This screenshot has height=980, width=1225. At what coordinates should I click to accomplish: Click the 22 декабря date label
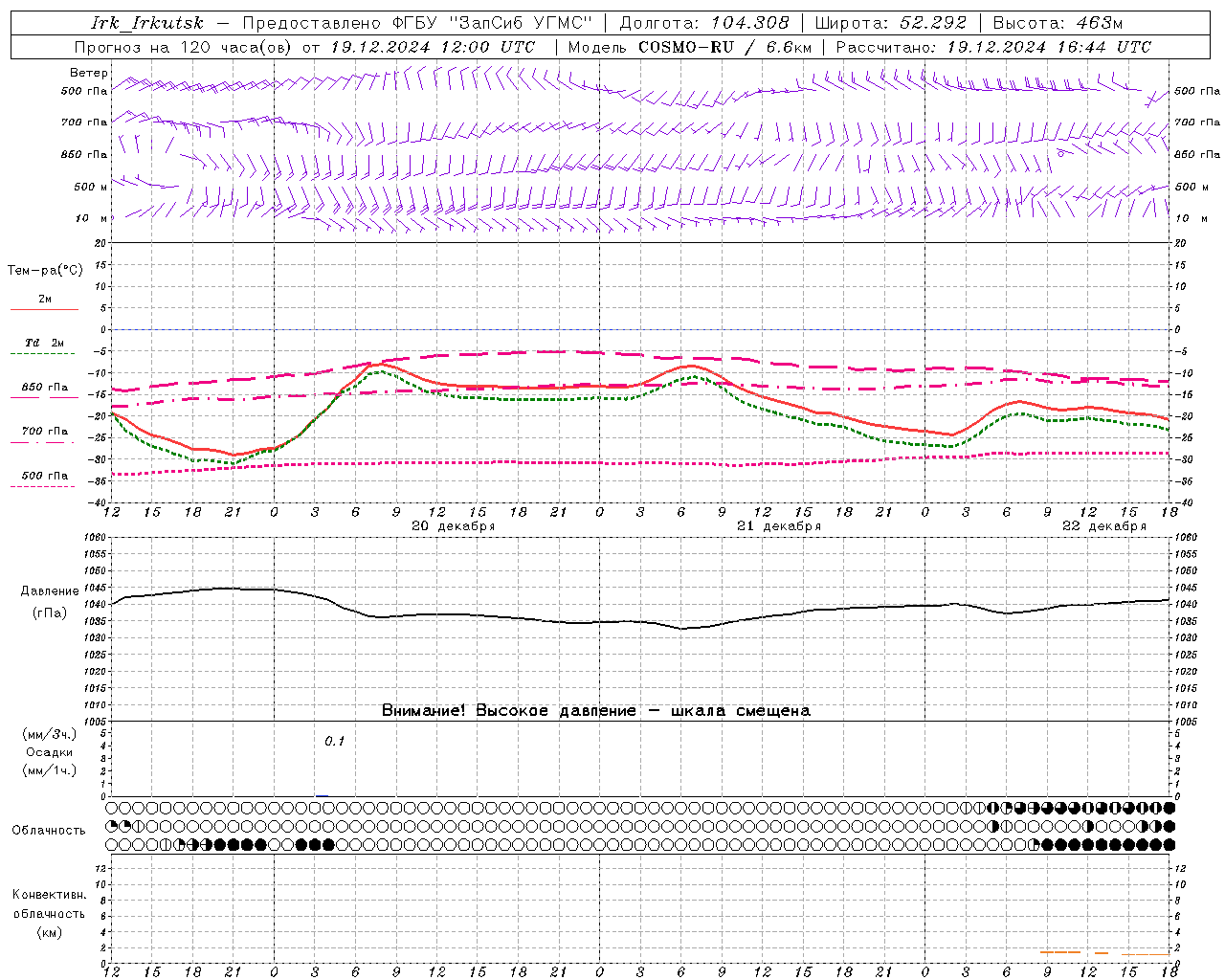(1104, 526)
